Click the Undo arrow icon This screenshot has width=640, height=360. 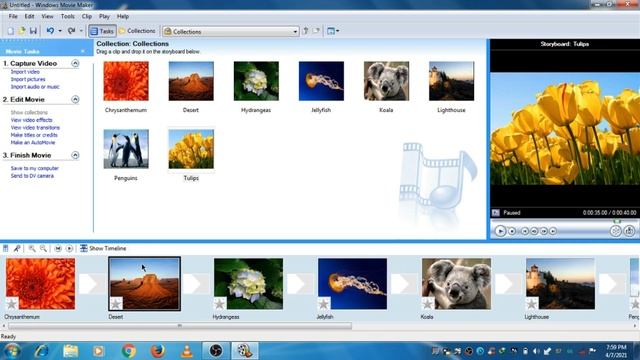click(x=50, y=31)
